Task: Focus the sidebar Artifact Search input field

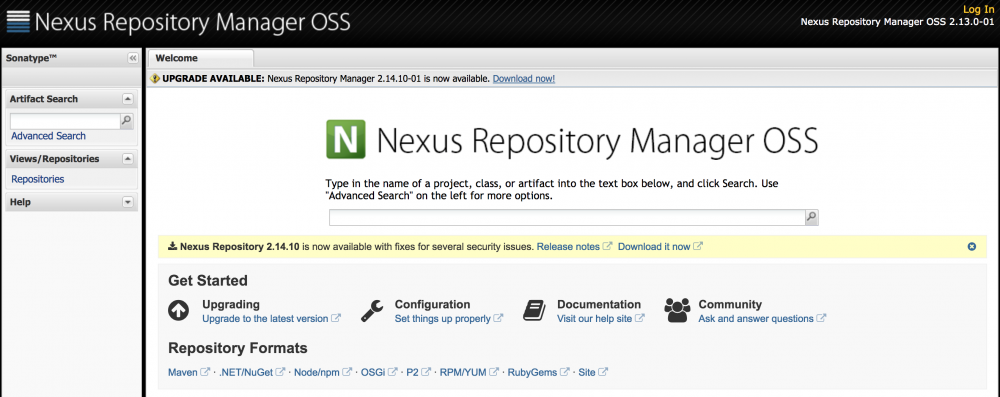Action: [65, 121]
